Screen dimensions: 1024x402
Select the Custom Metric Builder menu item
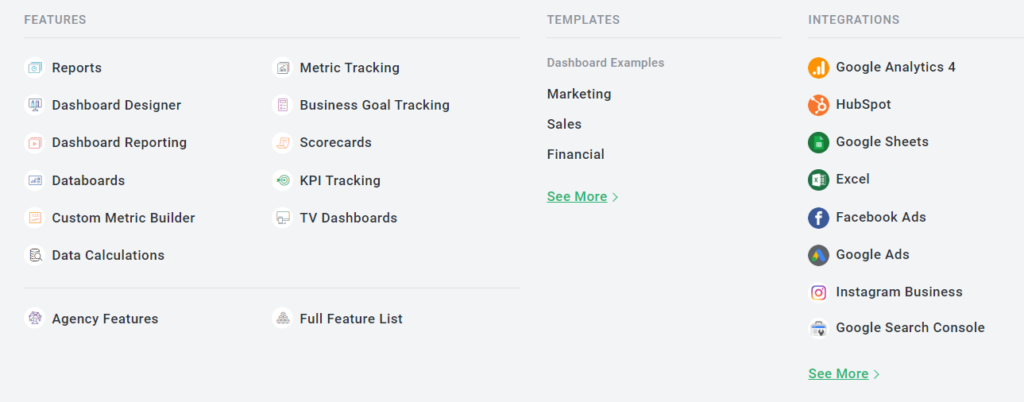click(110, 218)
